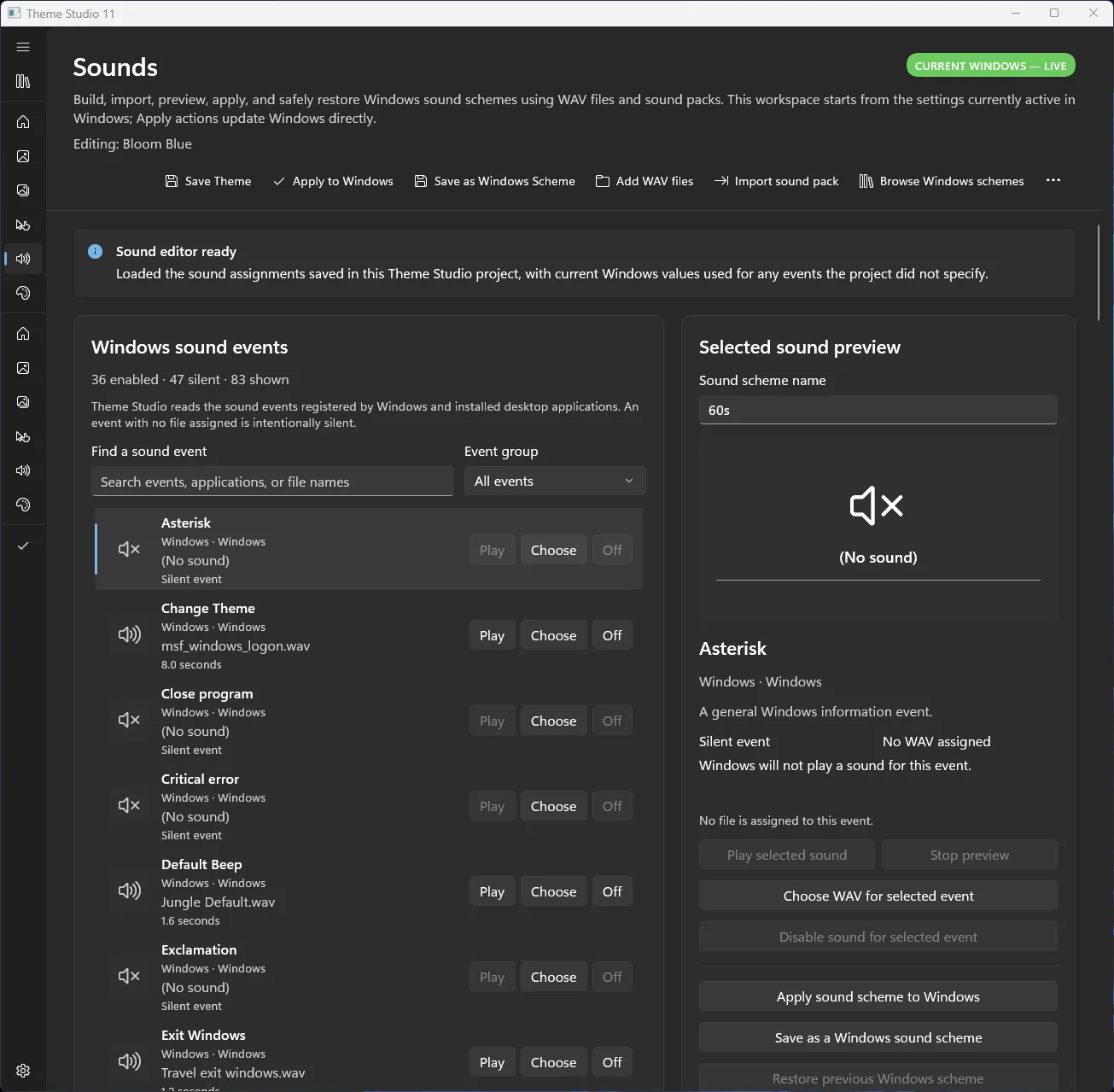The height and width of the screenshot is (1092, 1114).
Task: Click Choose for the Default Beep event
Action: point(553,891)
